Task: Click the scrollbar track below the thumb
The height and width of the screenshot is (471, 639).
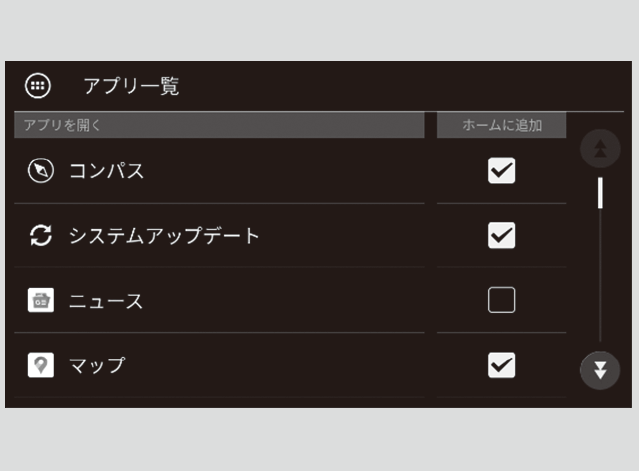Action: [600, 275]
